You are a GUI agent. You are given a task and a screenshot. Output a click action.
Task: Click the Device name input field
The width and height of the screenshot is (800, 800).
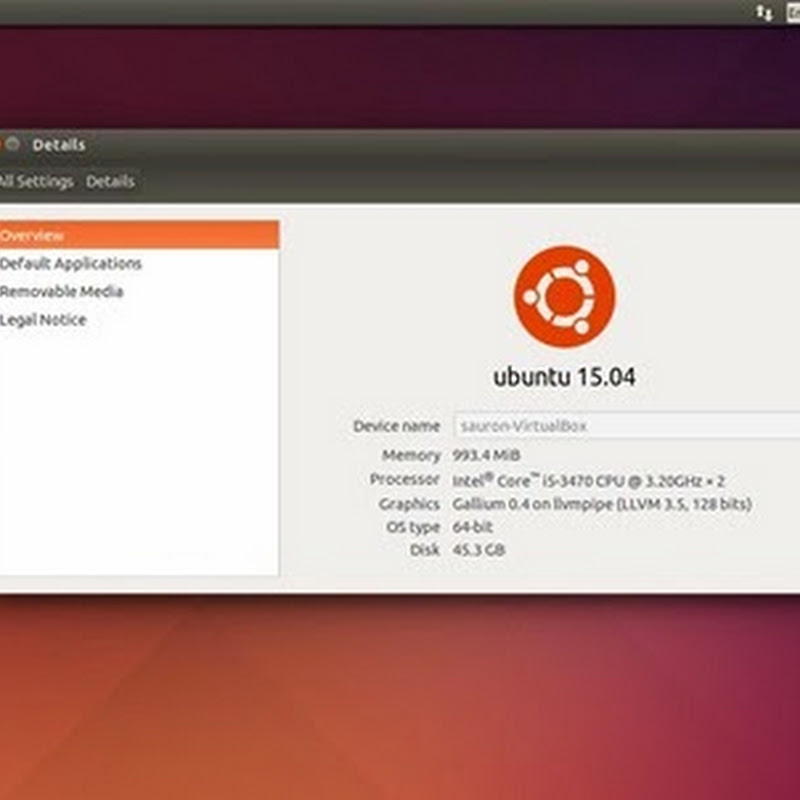point(627,426)
